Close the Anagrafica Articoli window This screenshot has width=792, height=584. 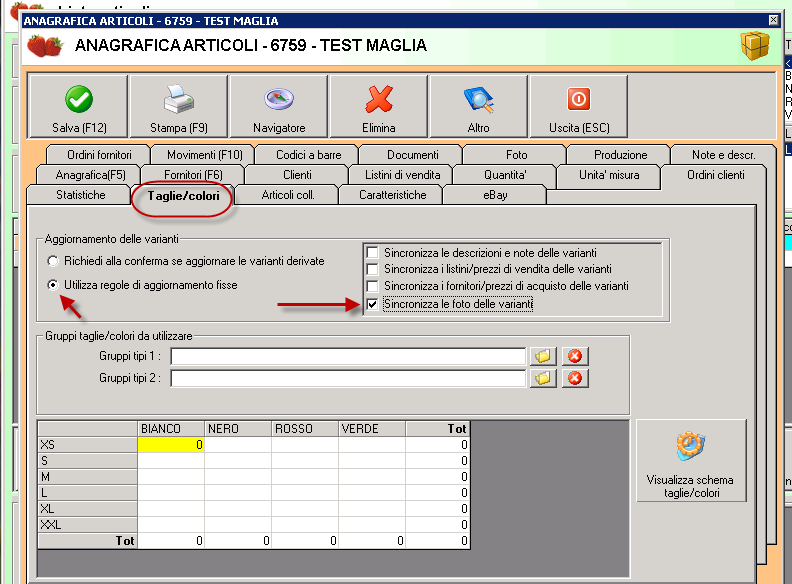click(773, 20)
